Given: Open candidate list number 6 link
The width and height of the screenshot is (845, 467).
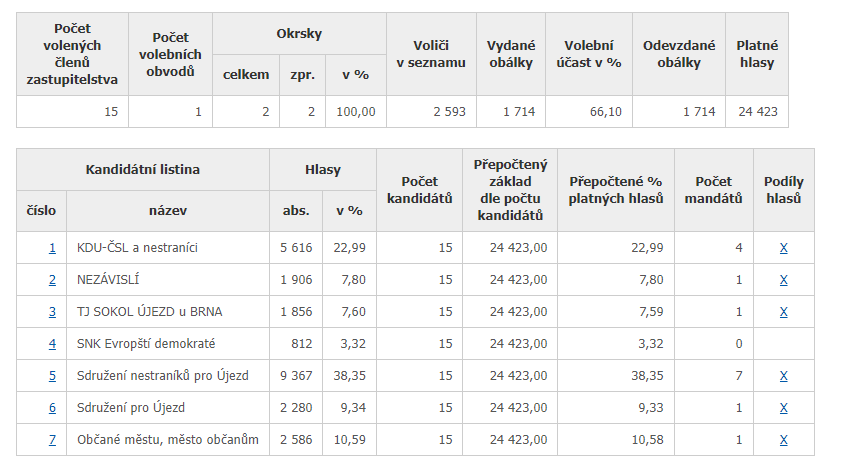Looking at the screenshot, I should pos(52,408).
